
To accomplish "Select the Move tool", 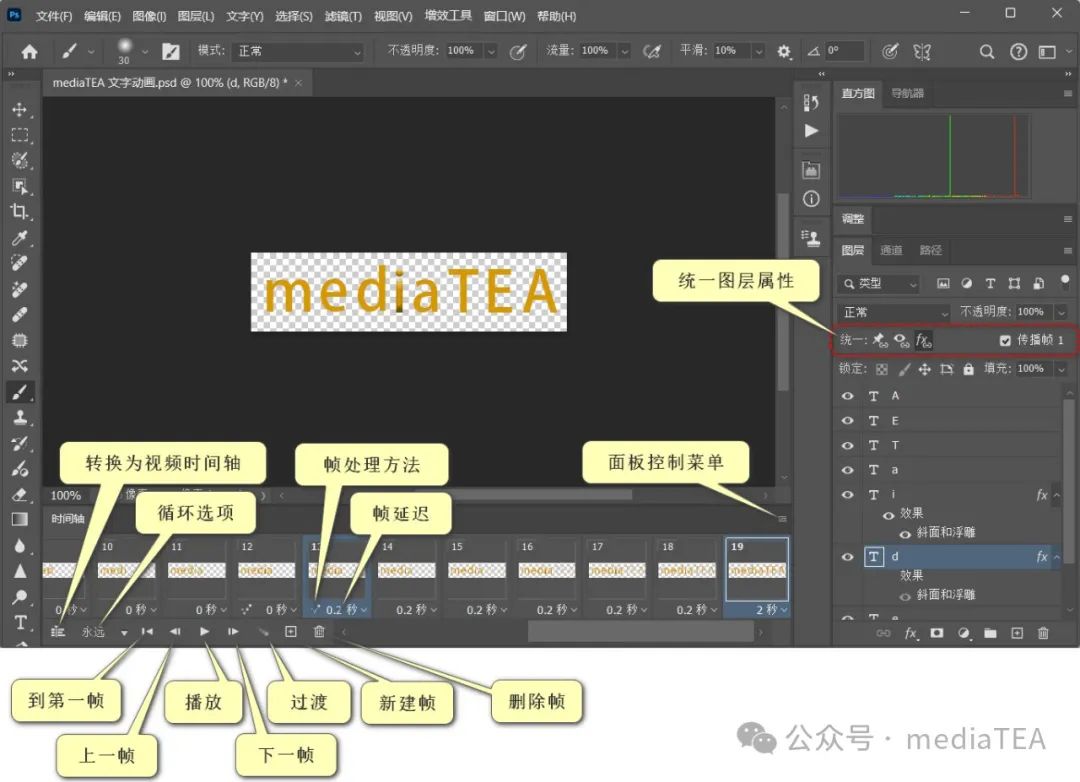I will click(19, 110).
